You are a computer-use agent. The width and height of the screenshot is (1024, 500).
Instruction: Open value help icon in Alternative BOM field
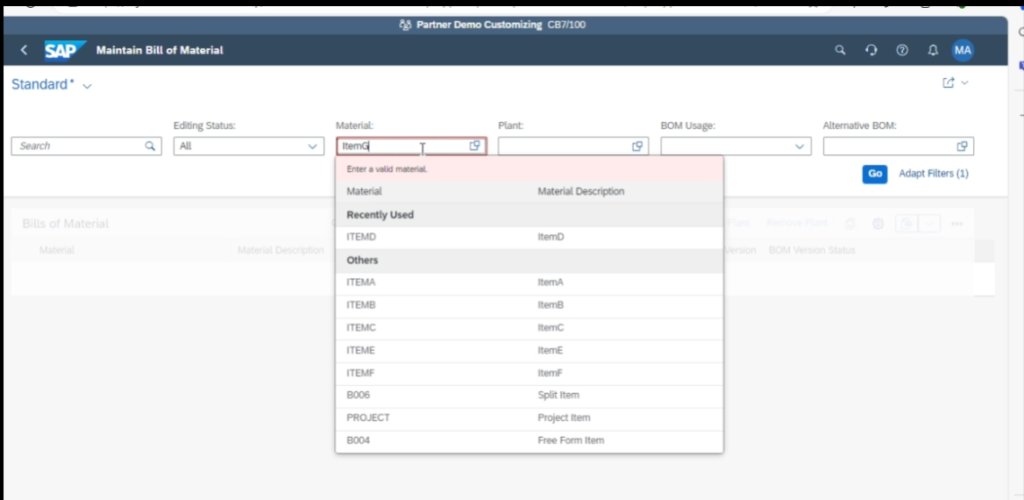(962, 146)
